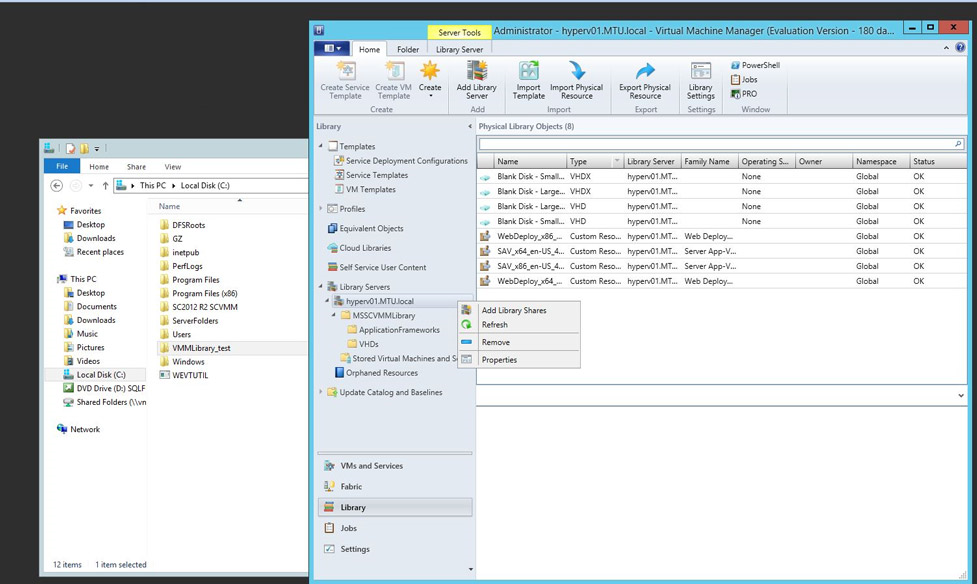Screen dimensions: 977x584
Task: Switch to the Folder ribbon tab
Action: tap(407, 49)
